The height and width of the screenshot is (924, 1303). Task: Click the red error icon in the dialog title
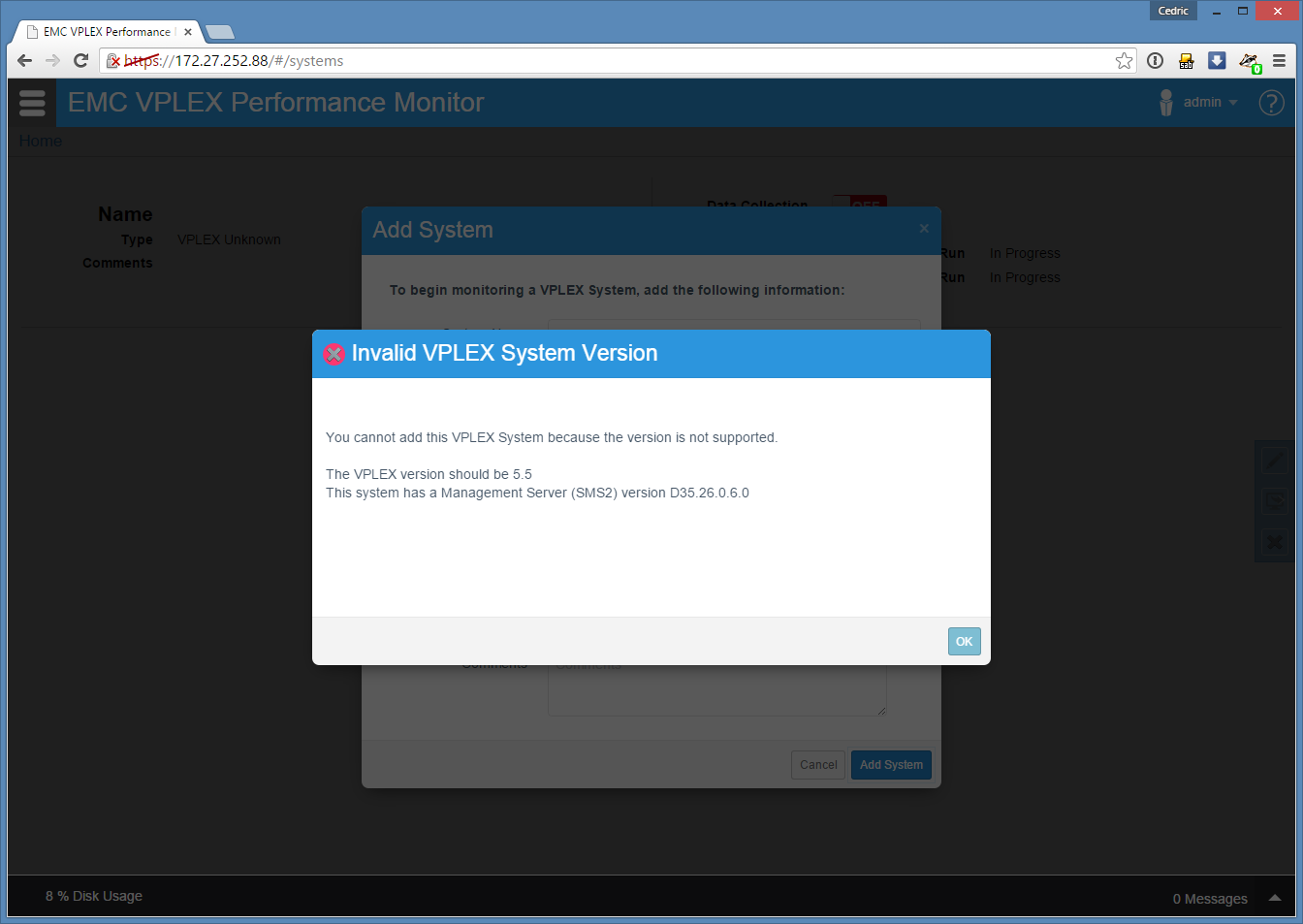334,354
